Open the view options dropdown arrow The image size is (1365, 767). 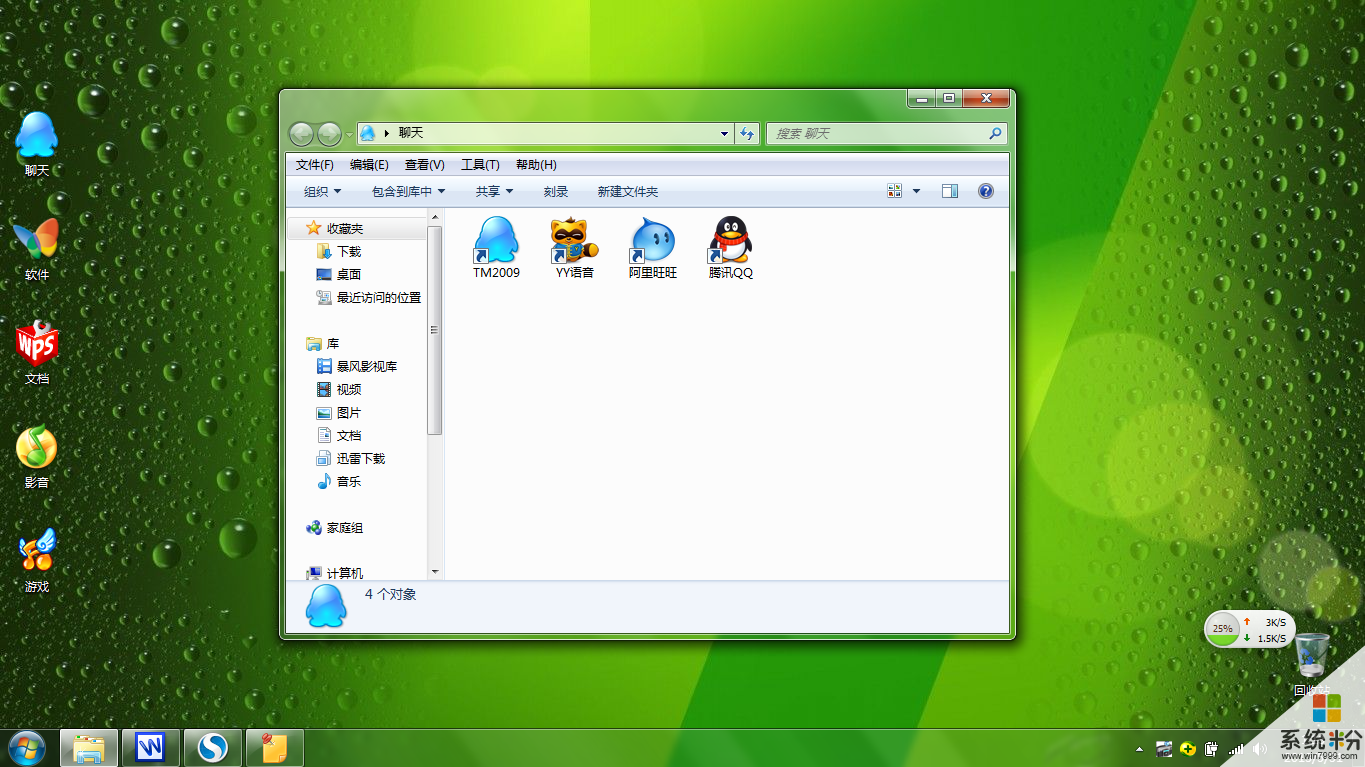point(916,191)
